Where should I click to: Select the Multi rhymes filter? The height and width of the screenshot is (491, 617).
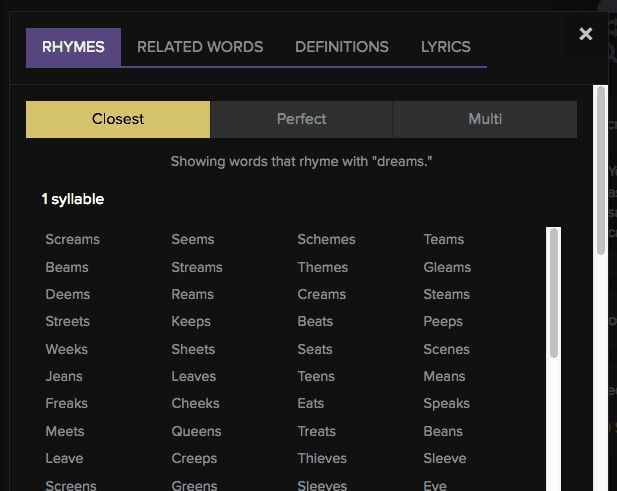pyautogui.click(x=485, y=119)
